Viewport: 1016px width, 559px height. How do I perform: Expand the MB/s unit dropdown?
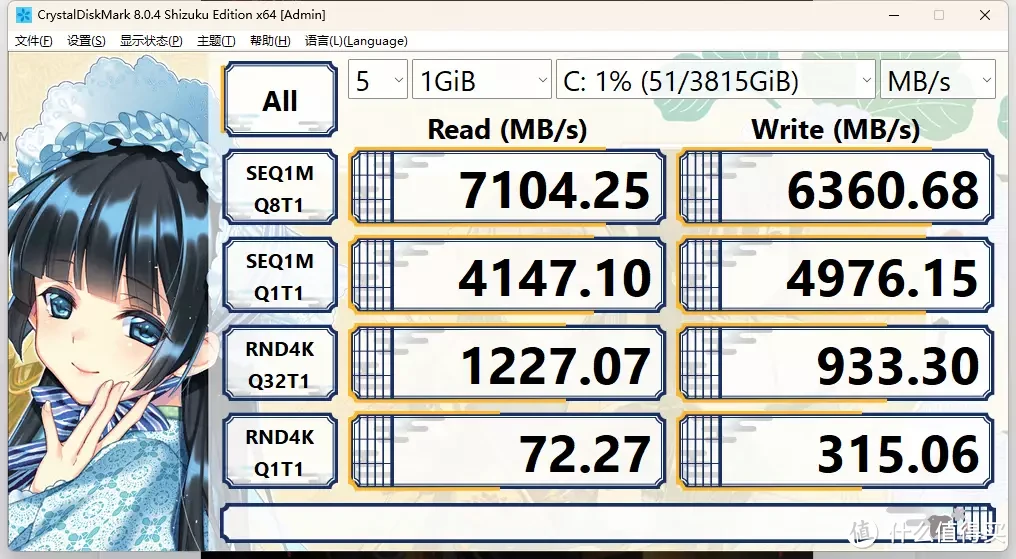[x=938, y=80]
